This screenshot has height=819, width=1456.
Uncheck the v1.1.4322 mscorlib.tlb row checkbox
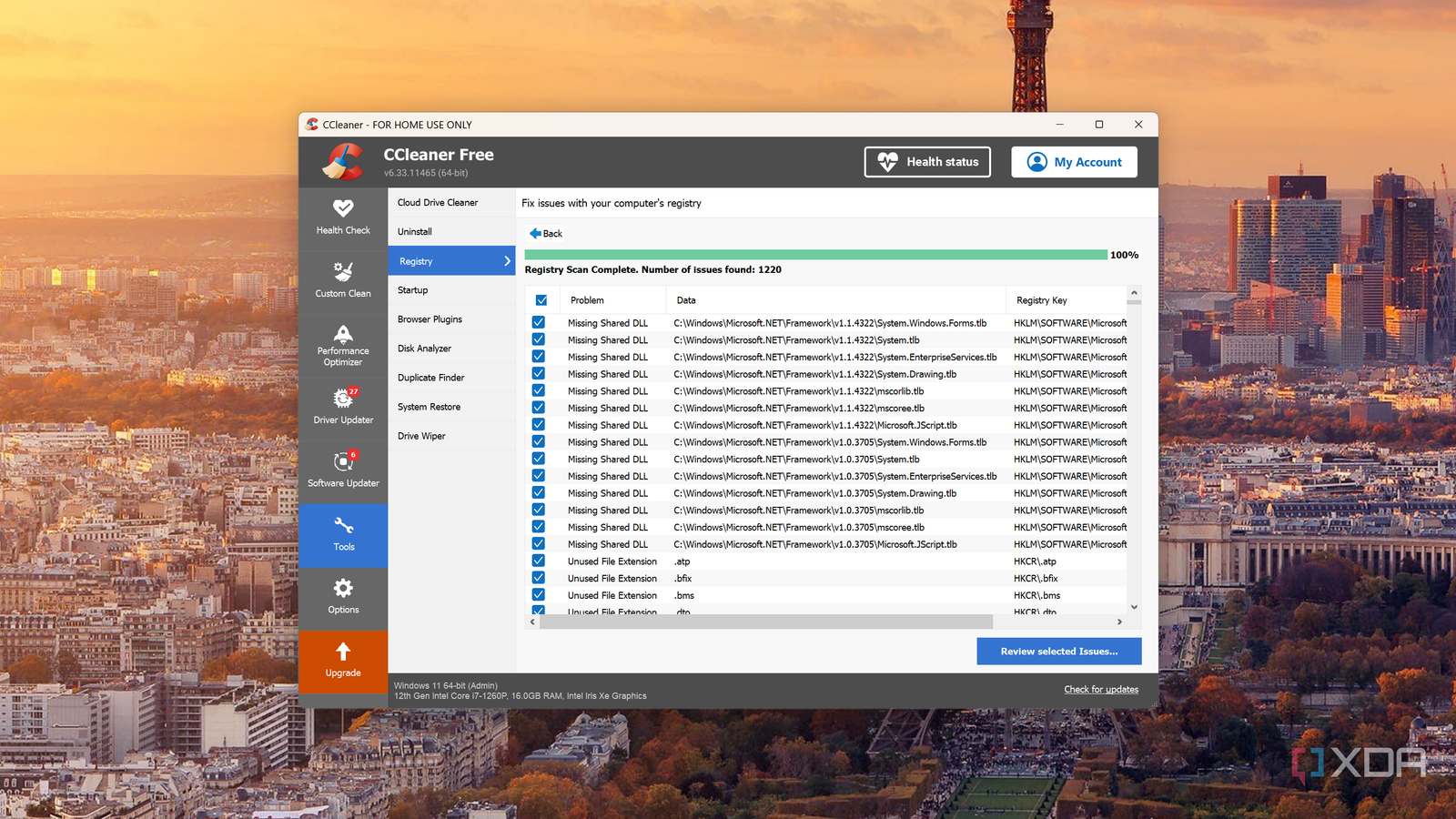coord(539,390)
